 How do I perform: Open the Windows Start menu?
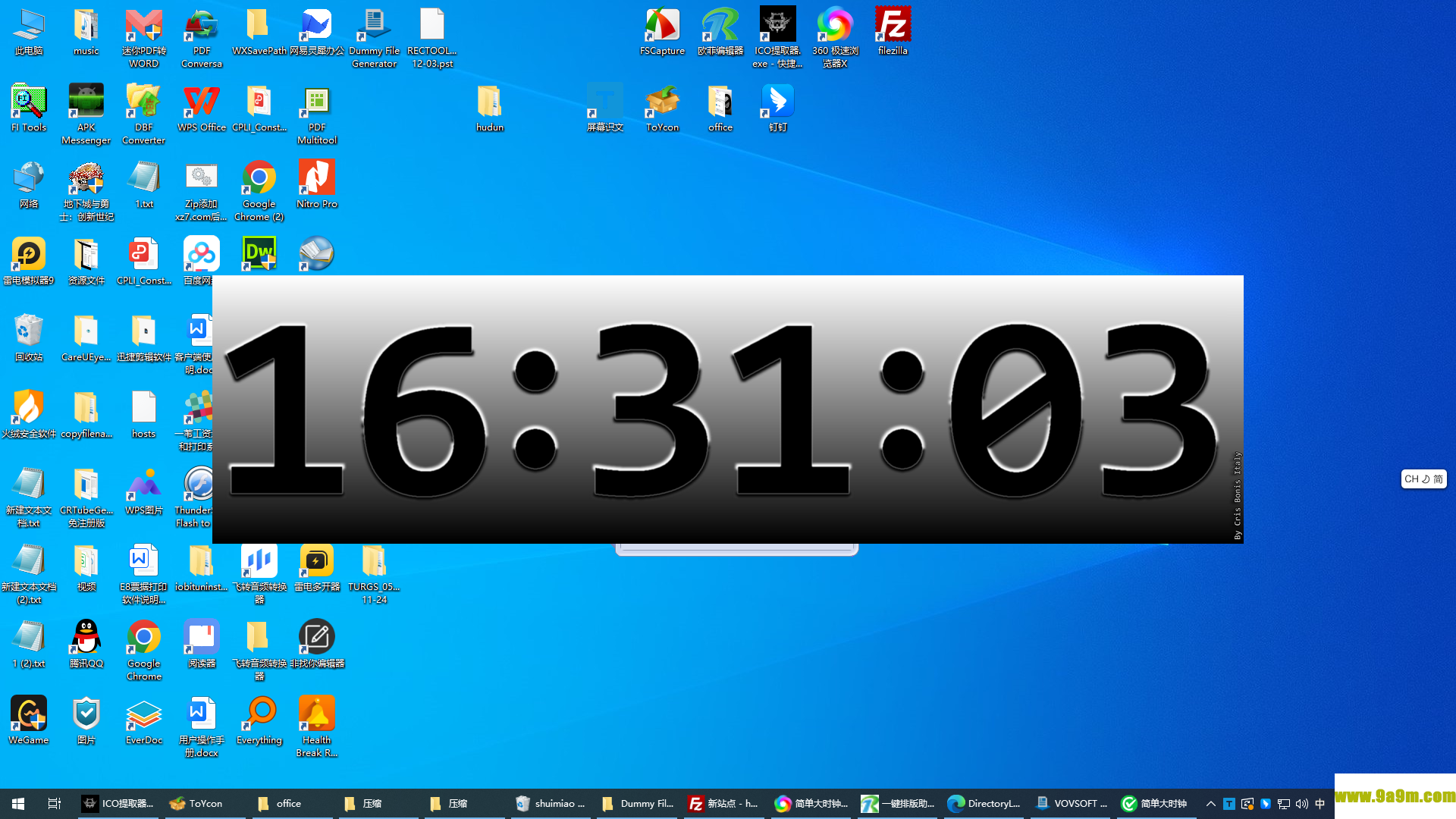coord(18,803)
